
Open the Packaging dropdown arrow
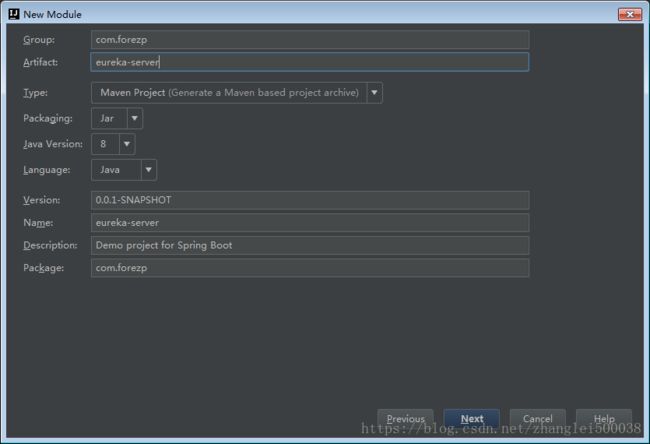(x=135, y=119)
